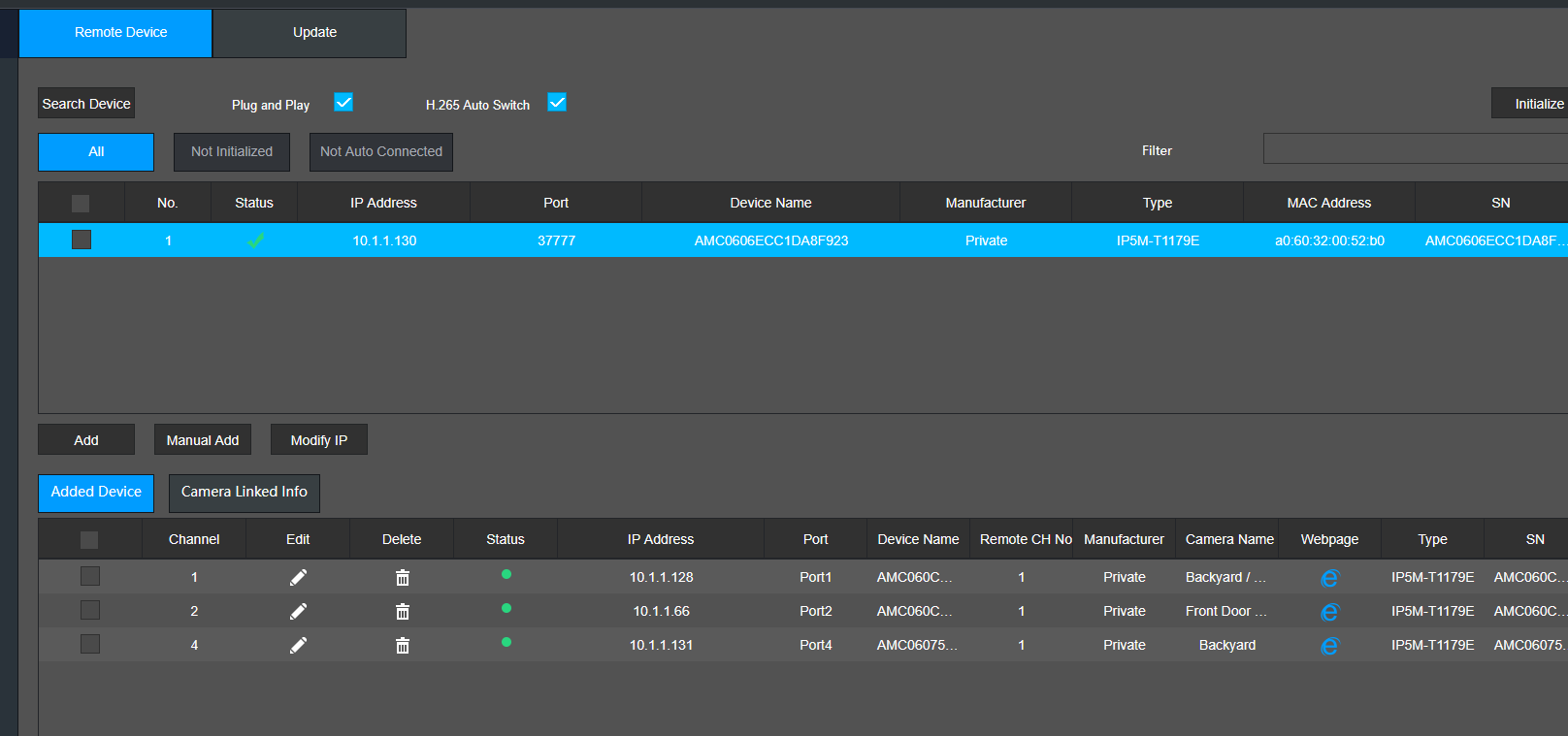Screen dimensions: 1568x736
Task: Check the channel 4 row checkbox
Action: [90, 644]
